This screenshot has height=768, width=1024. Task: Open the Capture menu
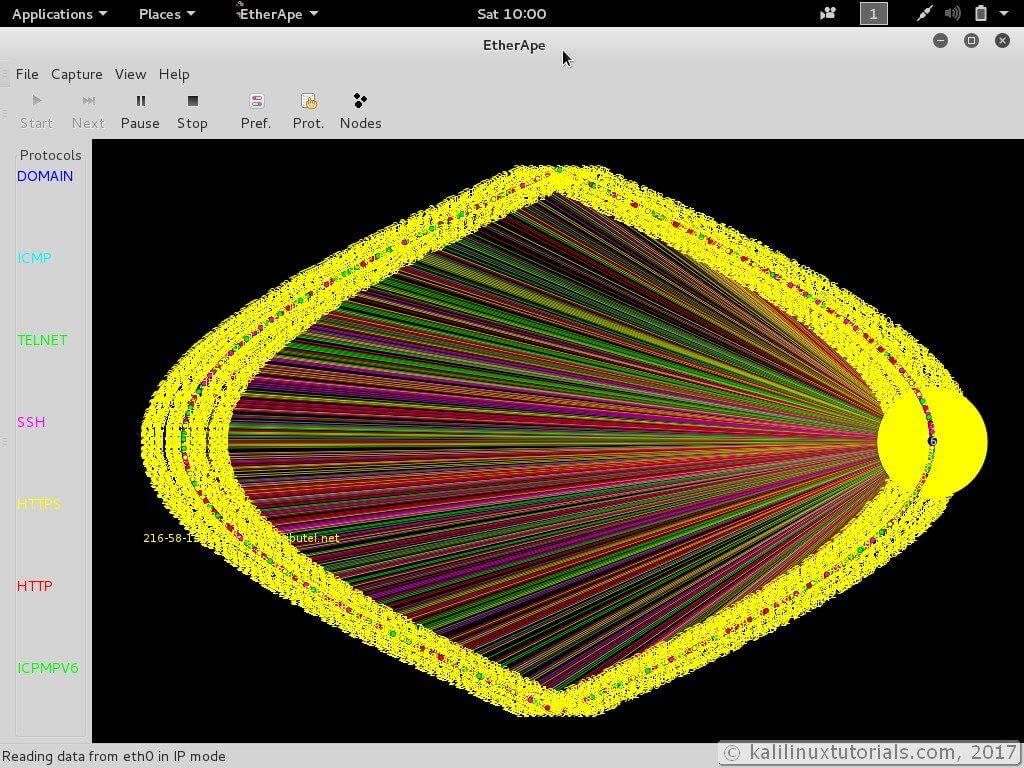tap(77, 74)
